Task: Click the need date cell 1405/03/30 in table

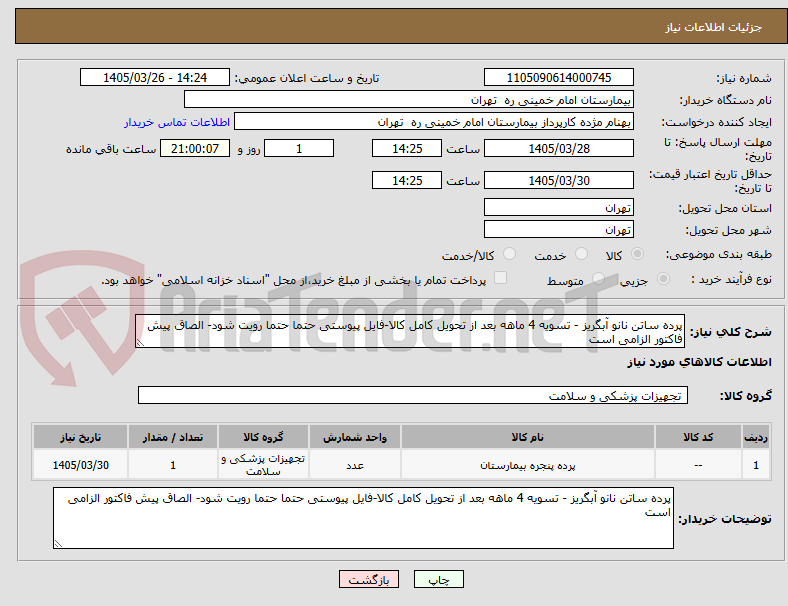Action: (x=80, y=465)
